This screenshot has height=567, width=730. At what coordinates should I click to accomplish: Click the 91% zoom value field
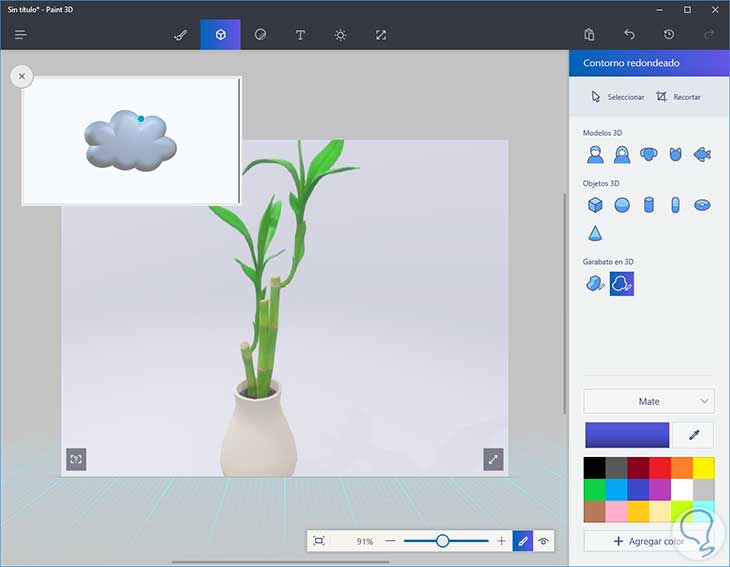pyautogui.click(x=365, y=541)
